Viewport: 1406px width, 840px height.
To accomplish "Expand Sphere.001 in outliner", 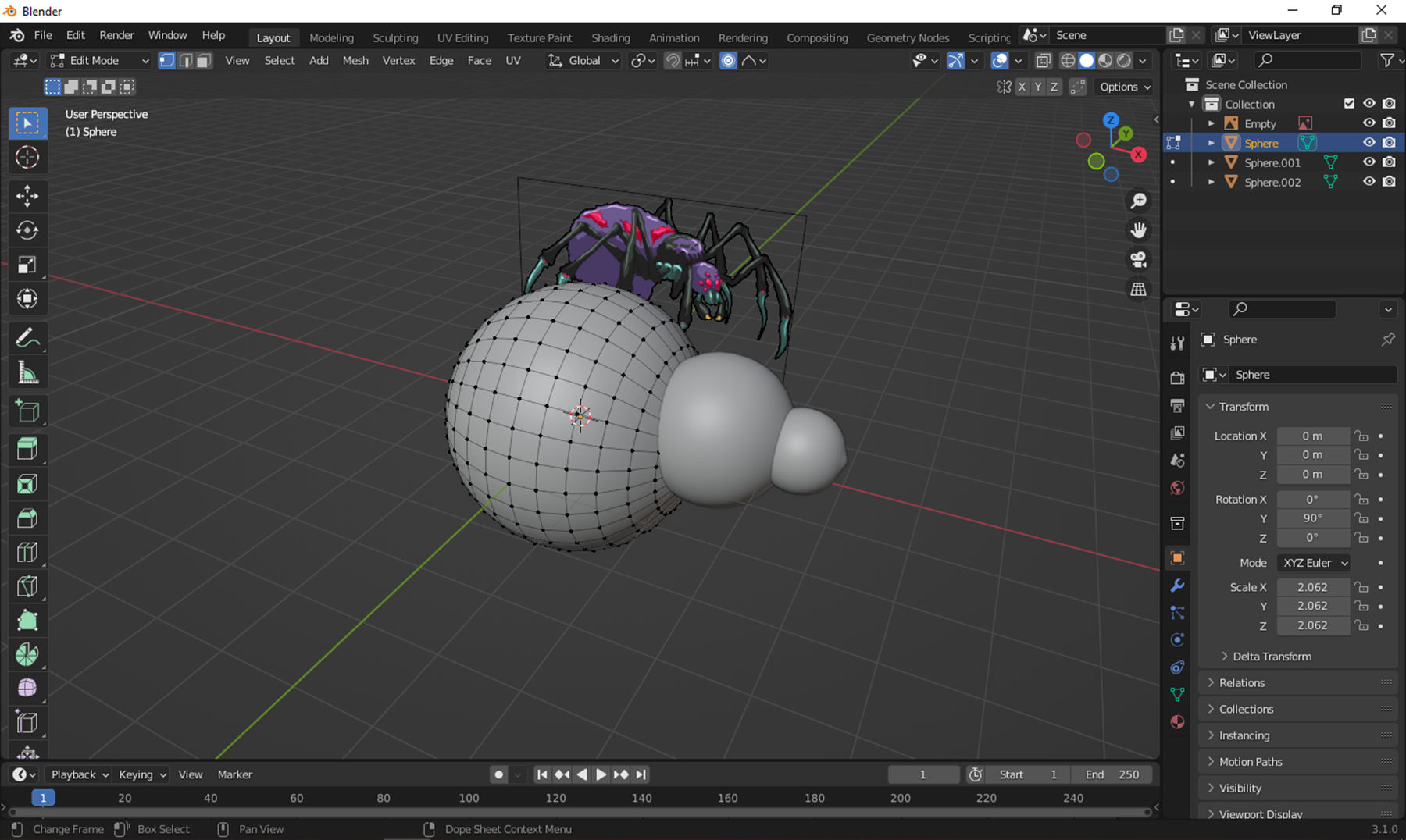I will (x=1211, y=162).
